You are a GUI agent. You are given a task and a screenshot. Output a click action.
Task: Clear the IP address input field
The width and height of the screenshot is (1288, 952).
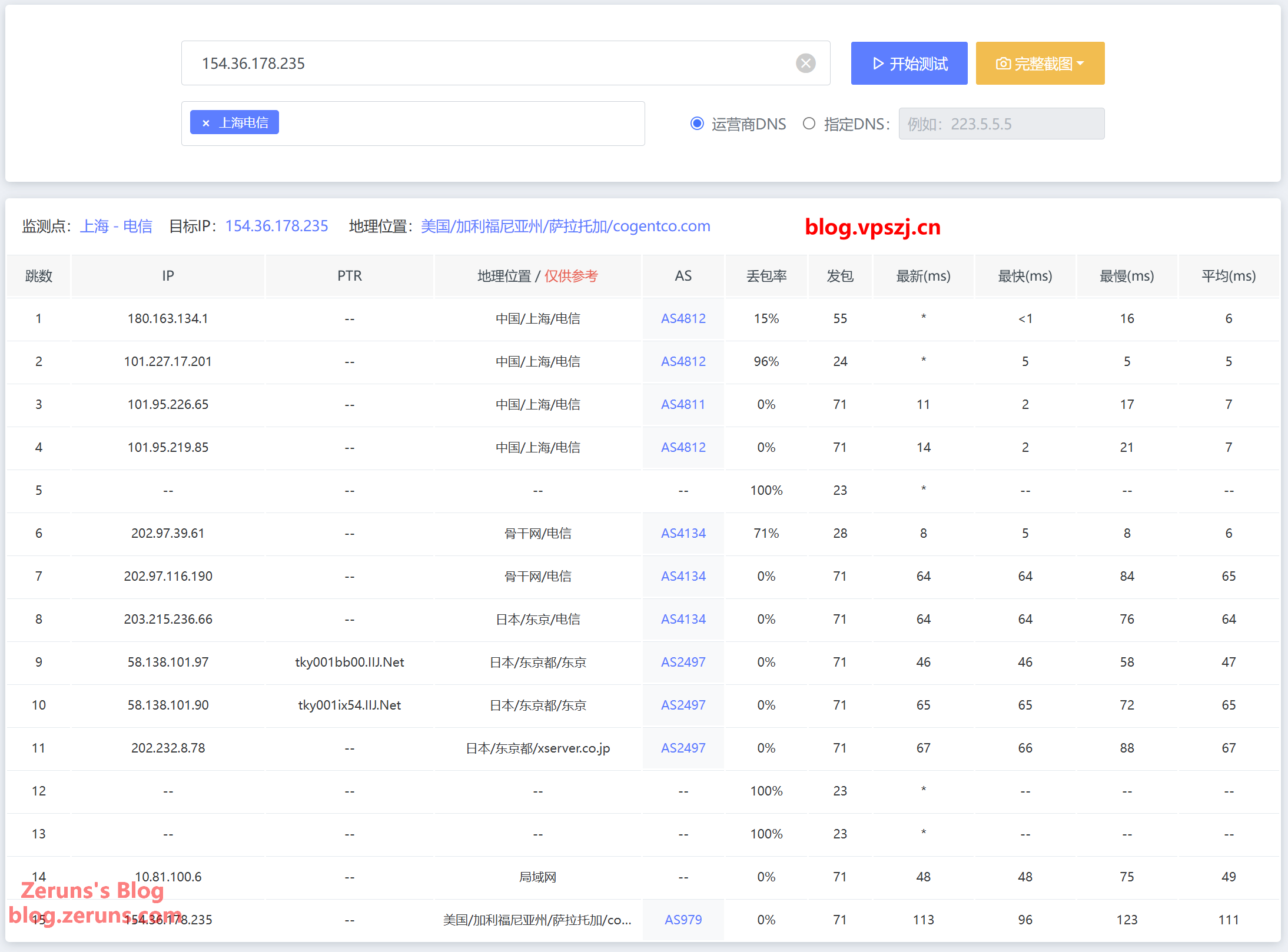click(x=805, y=63)
